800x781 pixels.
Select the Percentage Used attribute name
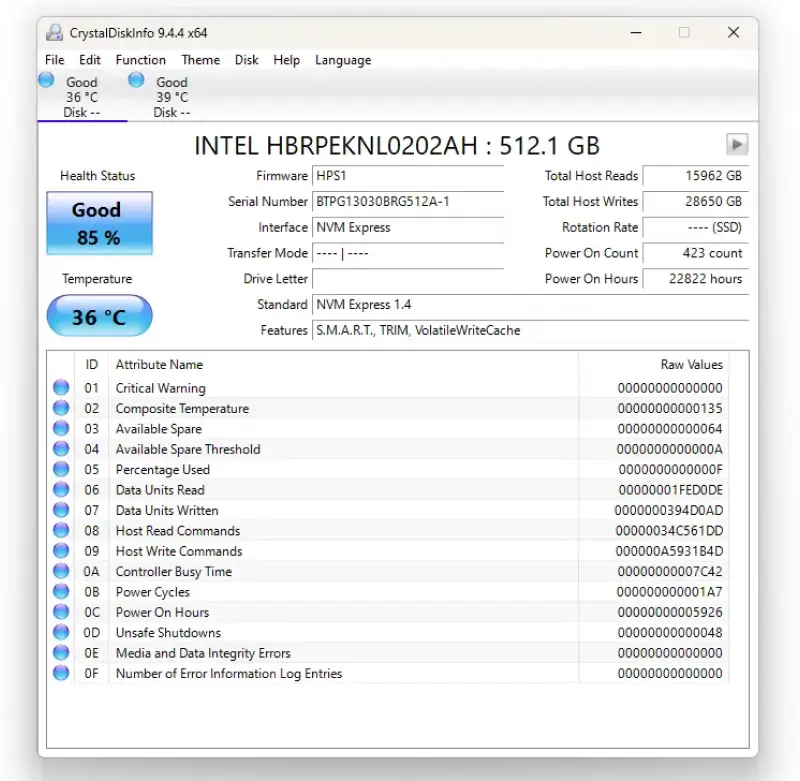point(163,470)
